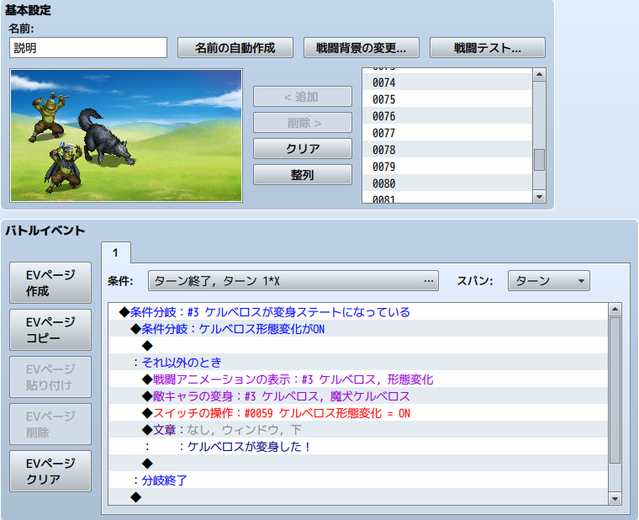Click the 整列 align button

[302, 174]
